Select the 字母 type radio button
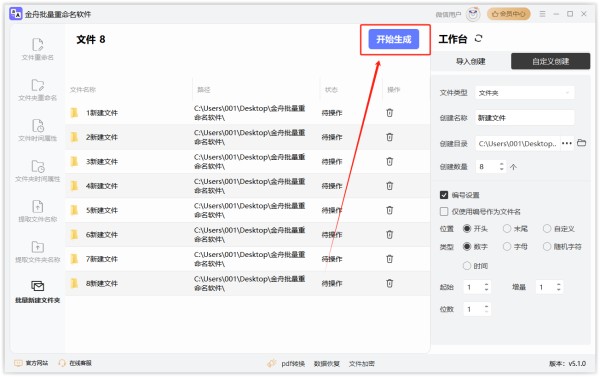Screen dimensions: 600x377 tap(507, 246)
